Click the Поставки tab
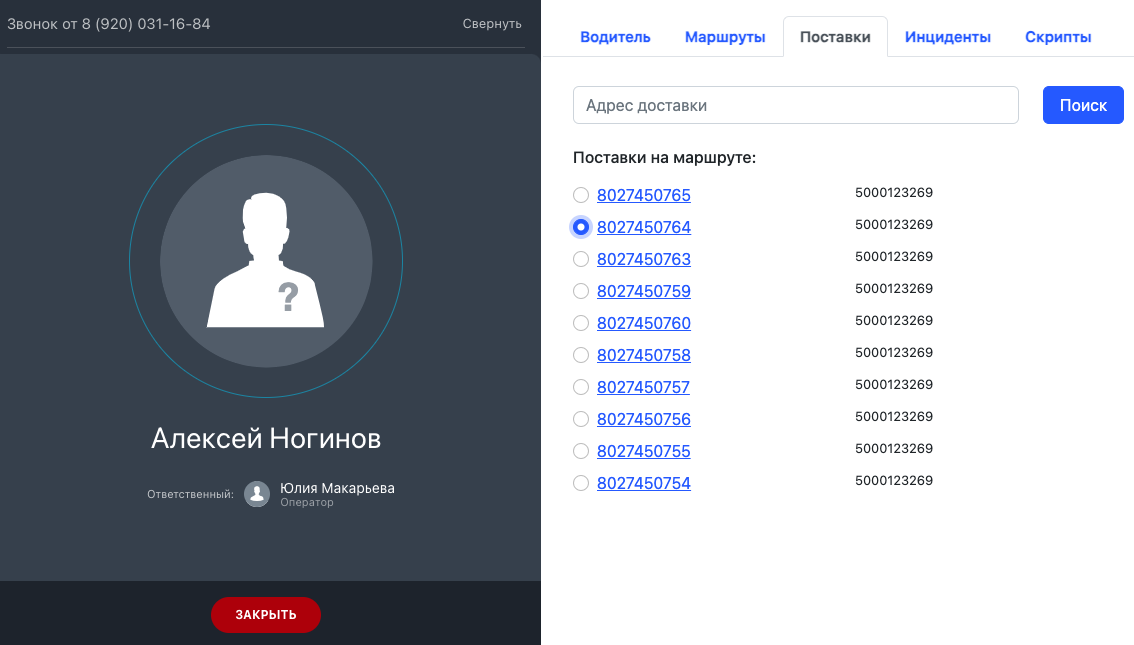1134x645 pixels. click(835, 37)
